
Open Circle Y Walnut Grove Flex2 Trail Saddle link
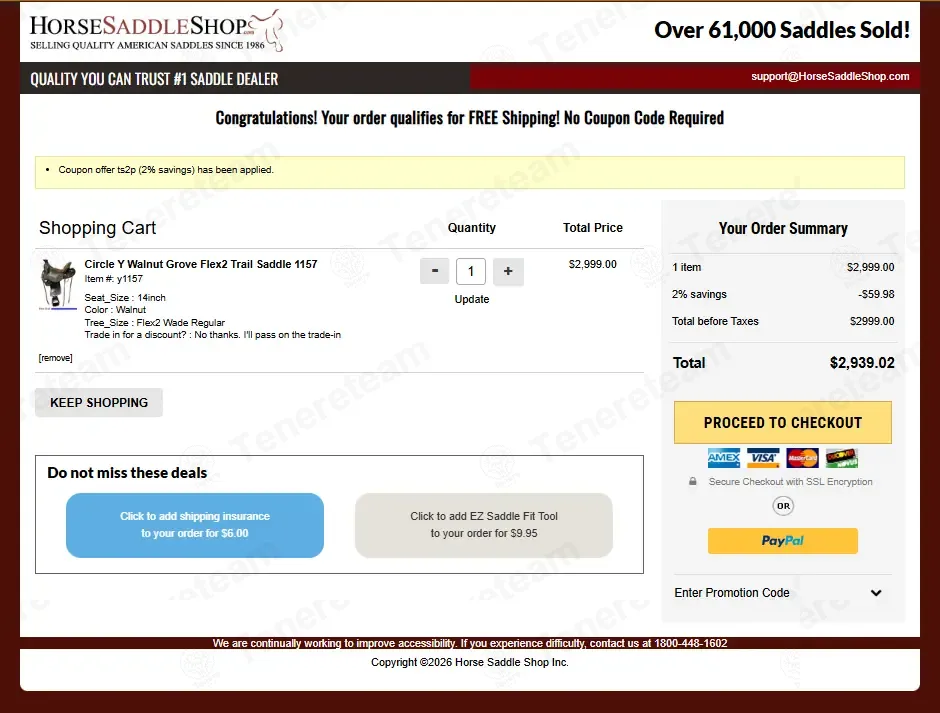[x=201, y=264]
